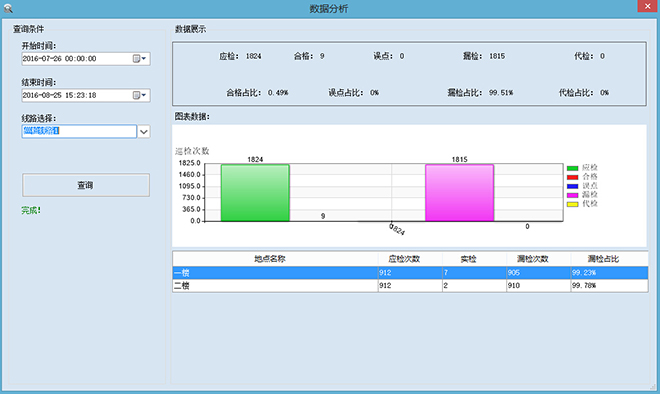Viewport: 660px width, 394px height.
Task: Click the 应检: 1824 summary value
Action: [253, 56]
